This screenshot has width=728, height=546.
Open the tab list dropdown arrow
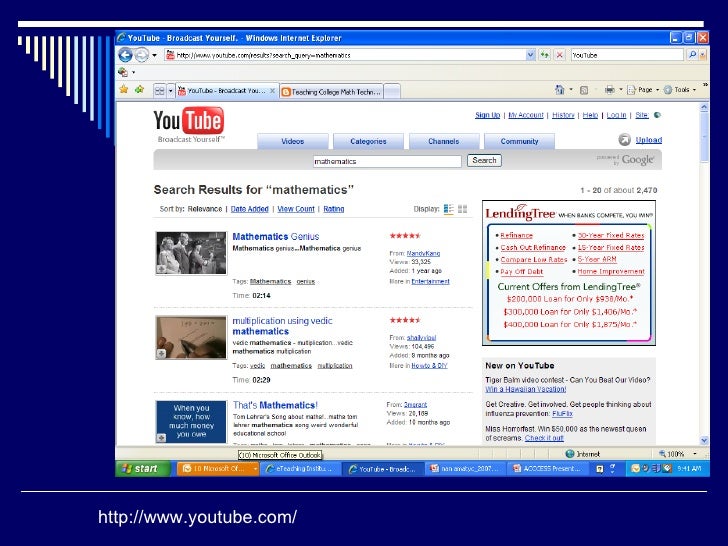coord(170,91)
